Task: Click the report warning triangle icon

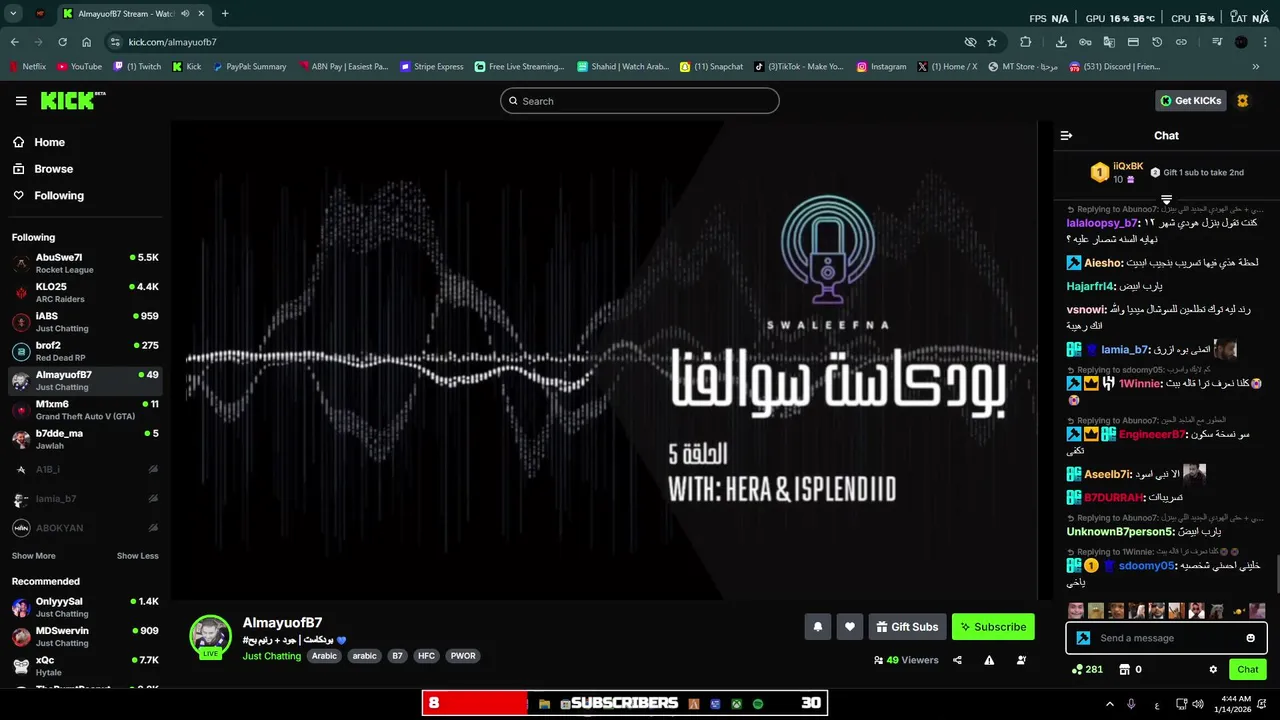Action: pos(989,660)
